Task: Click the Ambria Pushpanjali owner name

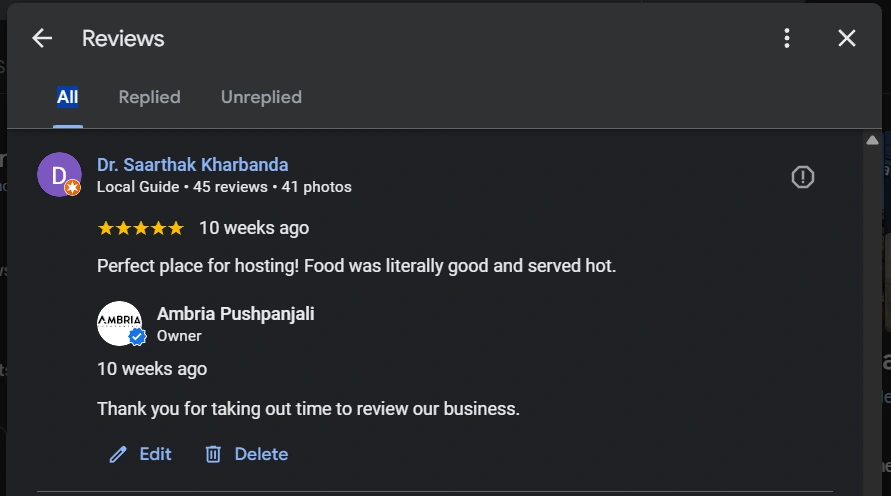Action: tap(235, 314)
